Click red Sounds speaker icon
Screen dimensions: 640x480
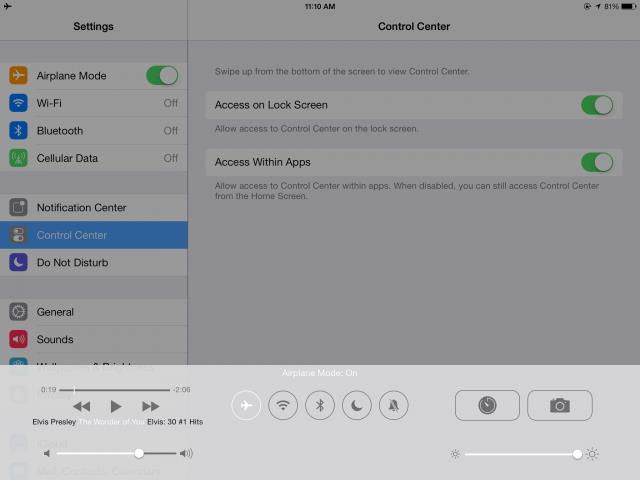[18, 339]
